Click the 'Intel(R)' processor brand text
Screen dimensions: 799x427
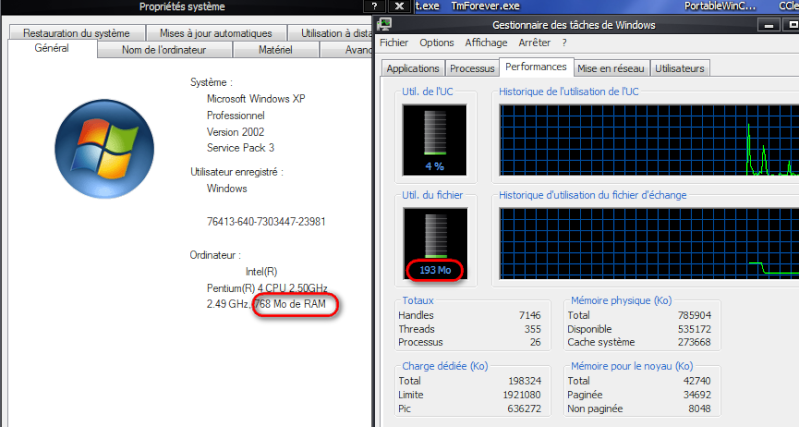pos(261,272)
